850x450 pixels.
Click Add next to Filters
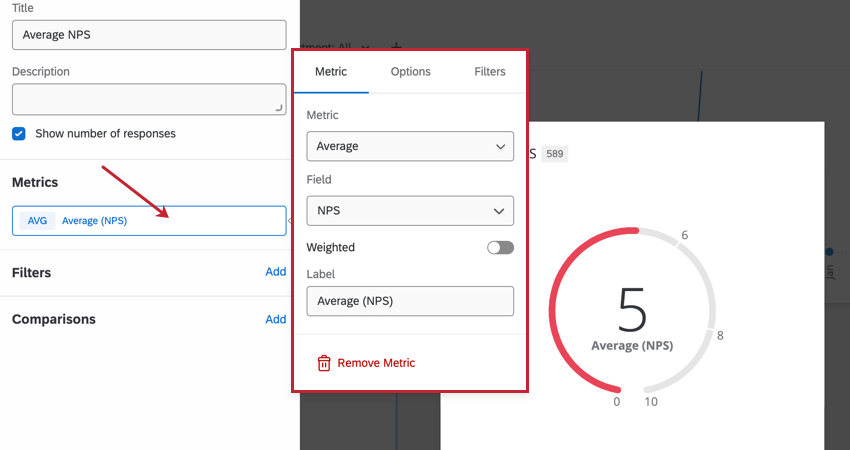[x=275, y=272]
